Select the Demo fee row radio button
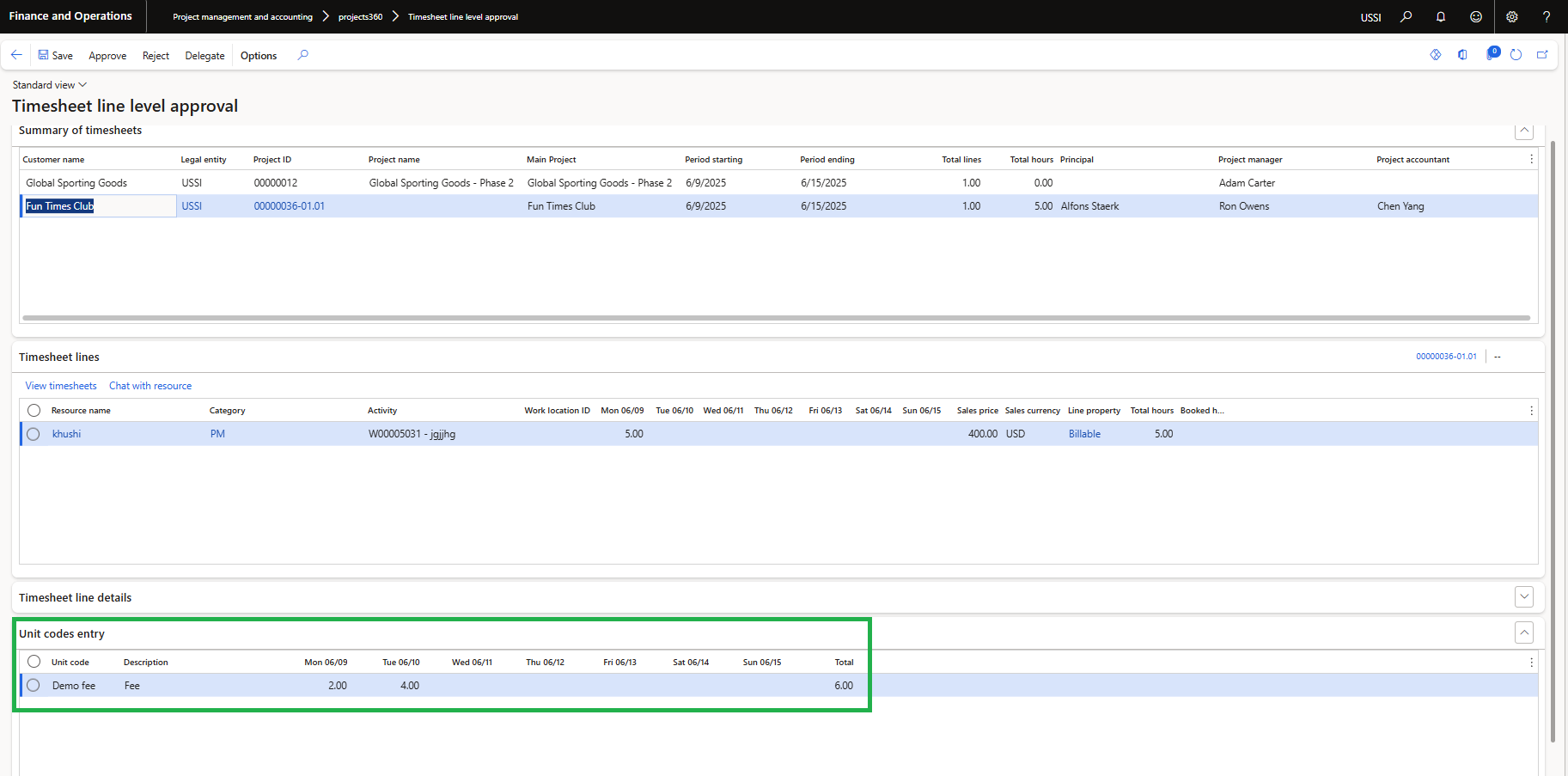 coord(34,686)
